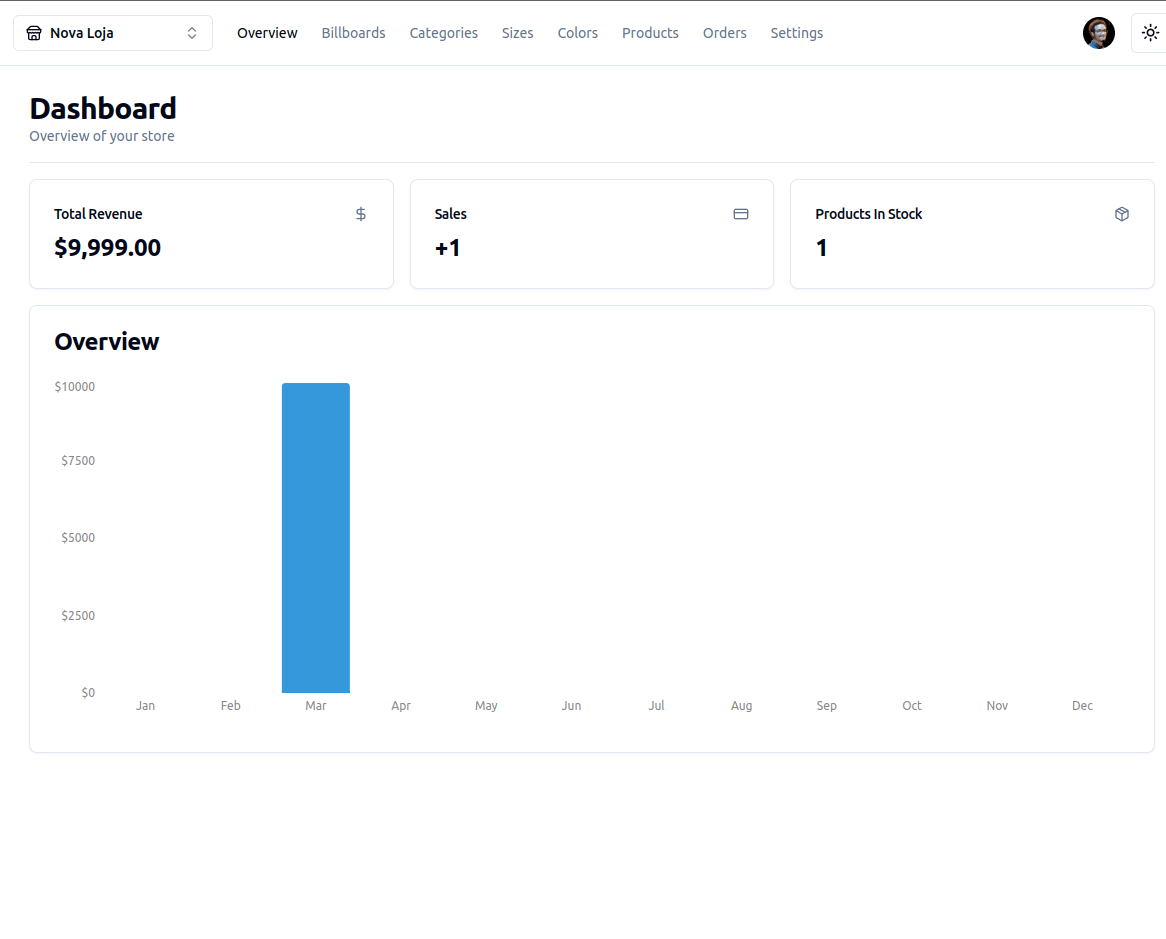The width and height of the screenshot is (1166, 939).
Task: Click the dollar sign icon in Total Revenue
Action: [x=361, y=214]
